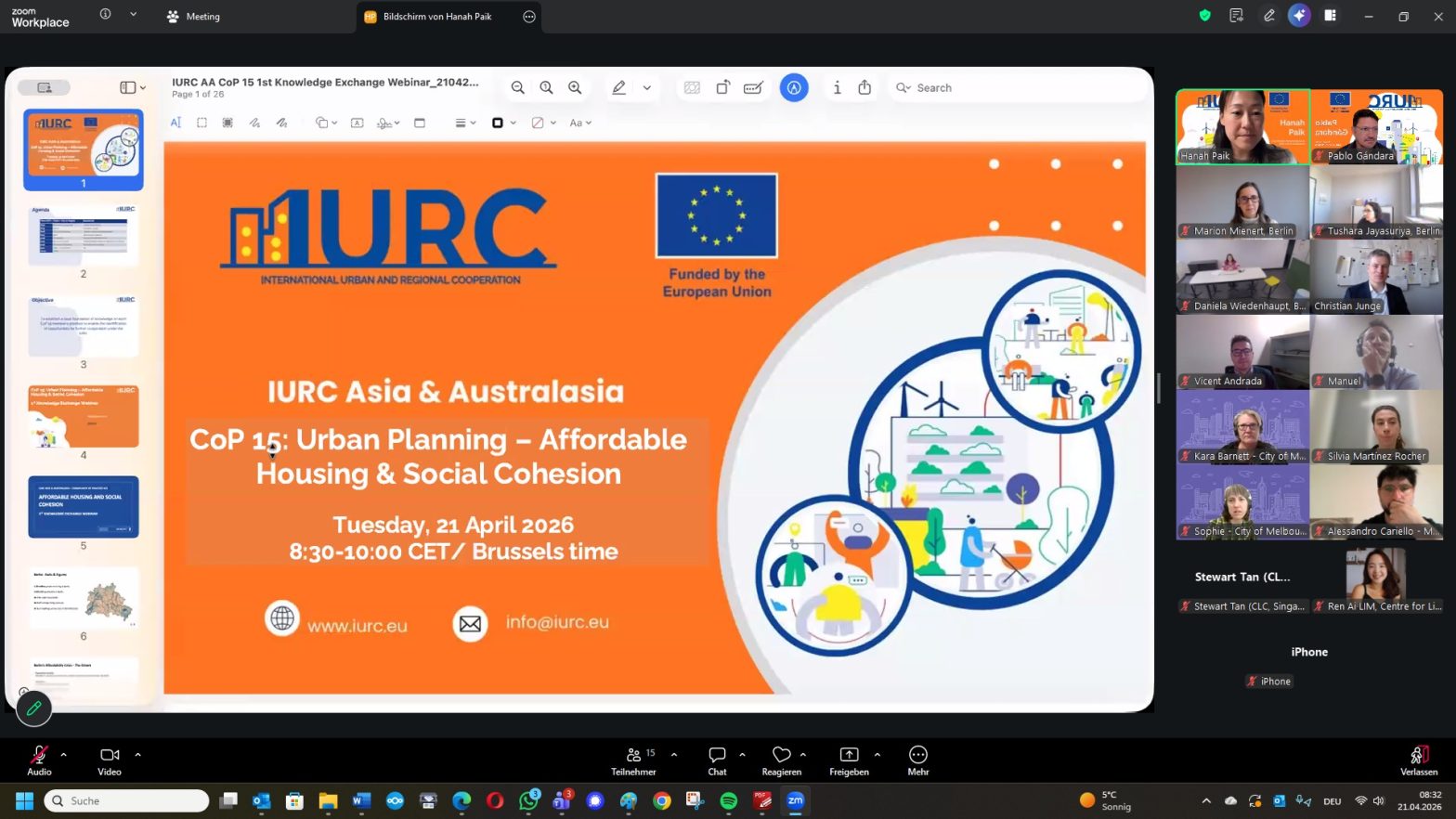Click the Freigeben share screen icon
The width and height of the screenshot is (1456, 819).
(x=849, y=755)
